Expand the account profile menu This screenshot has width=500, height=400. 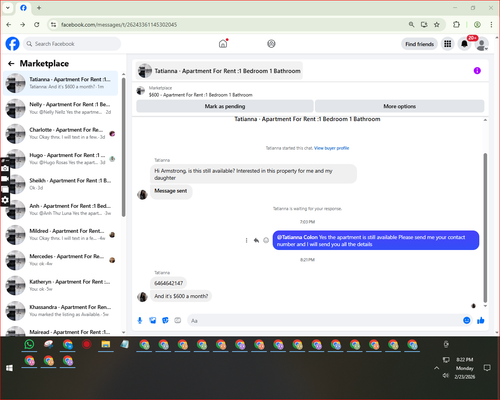coord(481,44)
